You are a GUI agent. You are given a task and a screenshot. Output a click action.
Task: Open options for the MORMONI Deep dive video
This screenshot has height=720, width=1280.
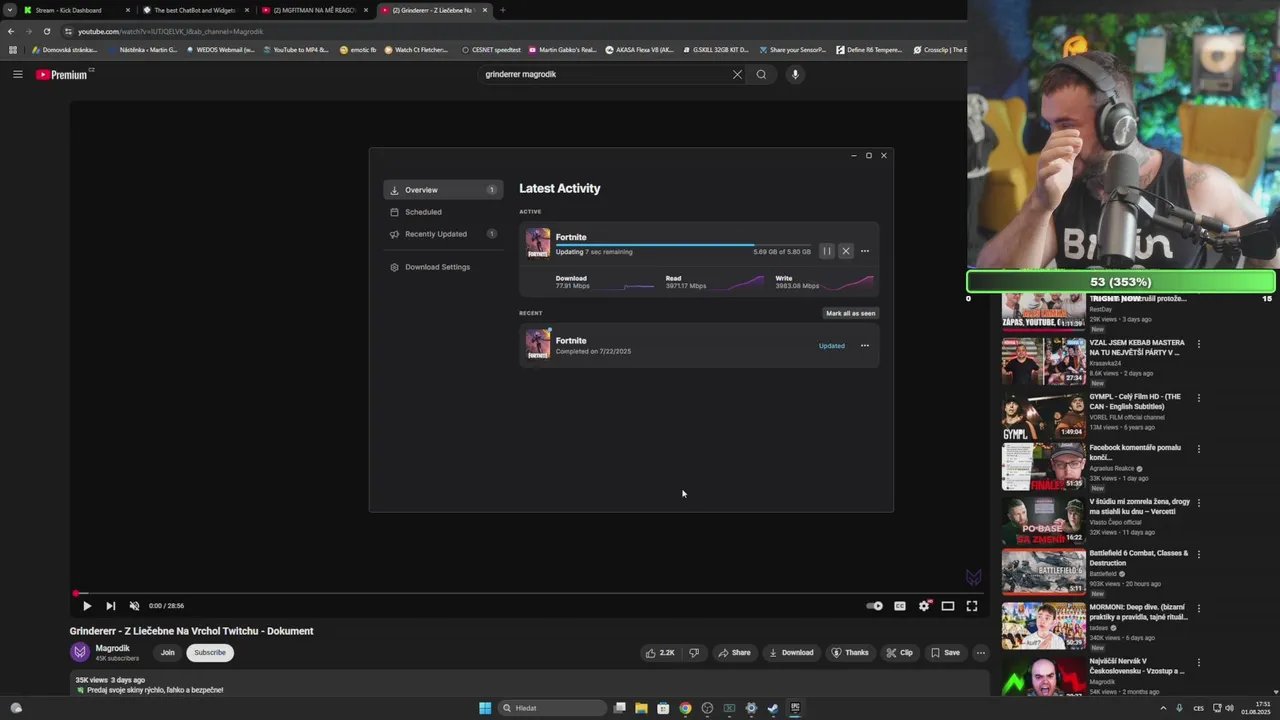pyautogui.click(x=1199, y=608)
